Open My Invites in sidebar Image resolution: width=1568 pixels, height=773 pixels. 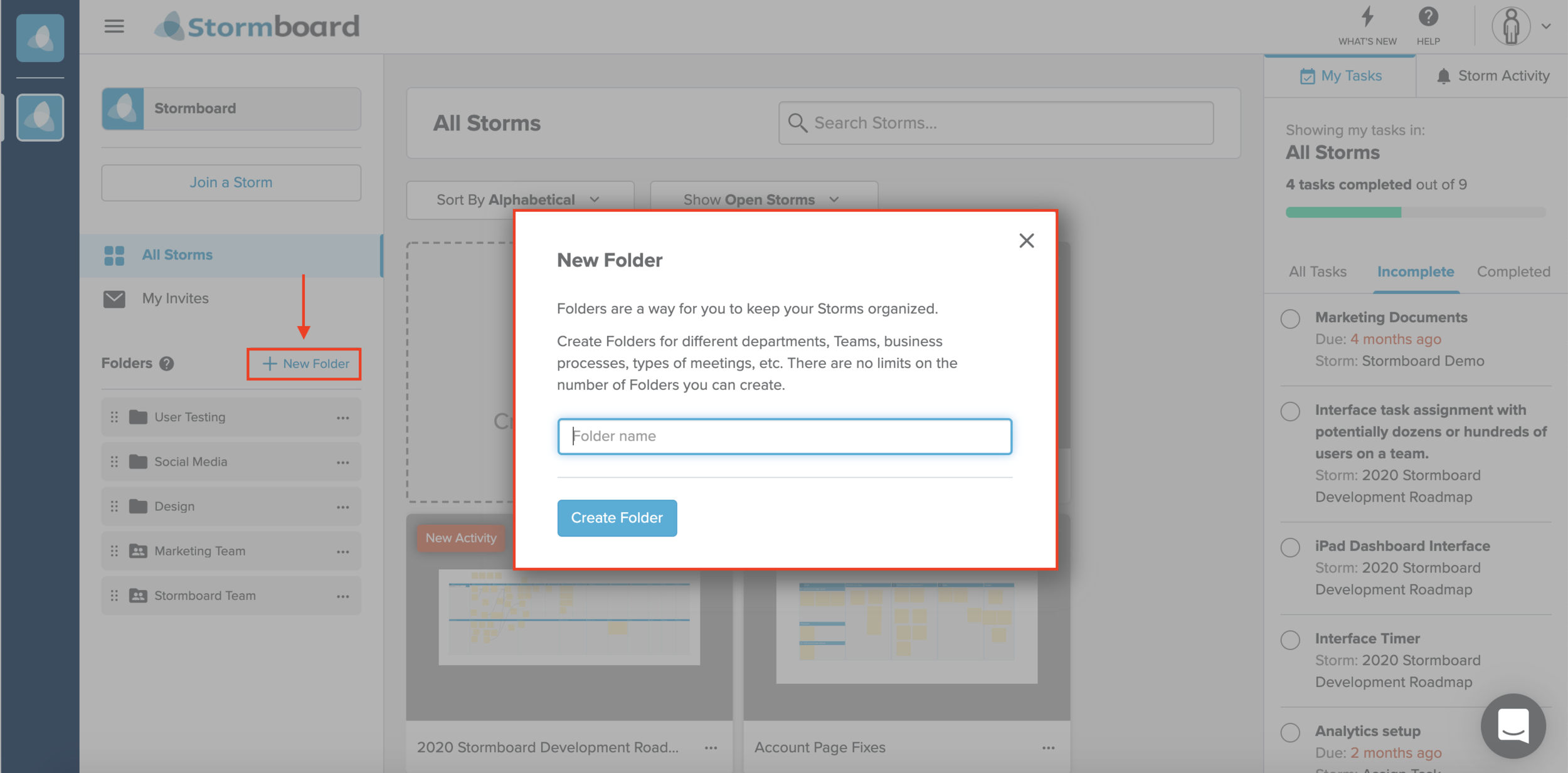point(176,298)
